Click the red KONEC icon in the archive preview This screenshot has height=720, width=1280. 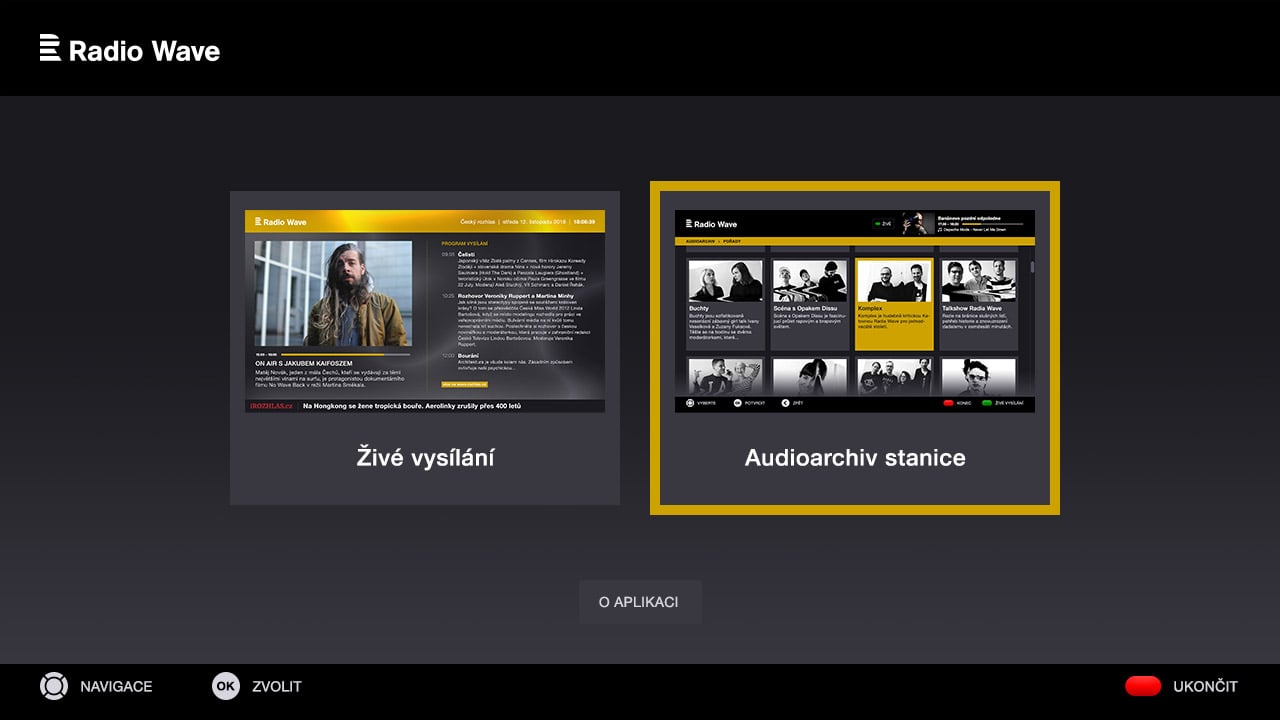tap(948, 402)
